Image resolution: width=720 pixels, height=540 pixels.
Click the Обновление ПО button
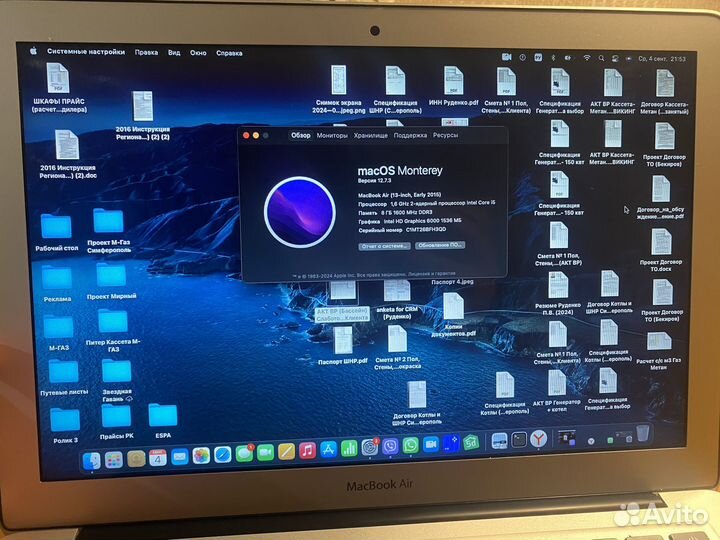pos(440,245)
